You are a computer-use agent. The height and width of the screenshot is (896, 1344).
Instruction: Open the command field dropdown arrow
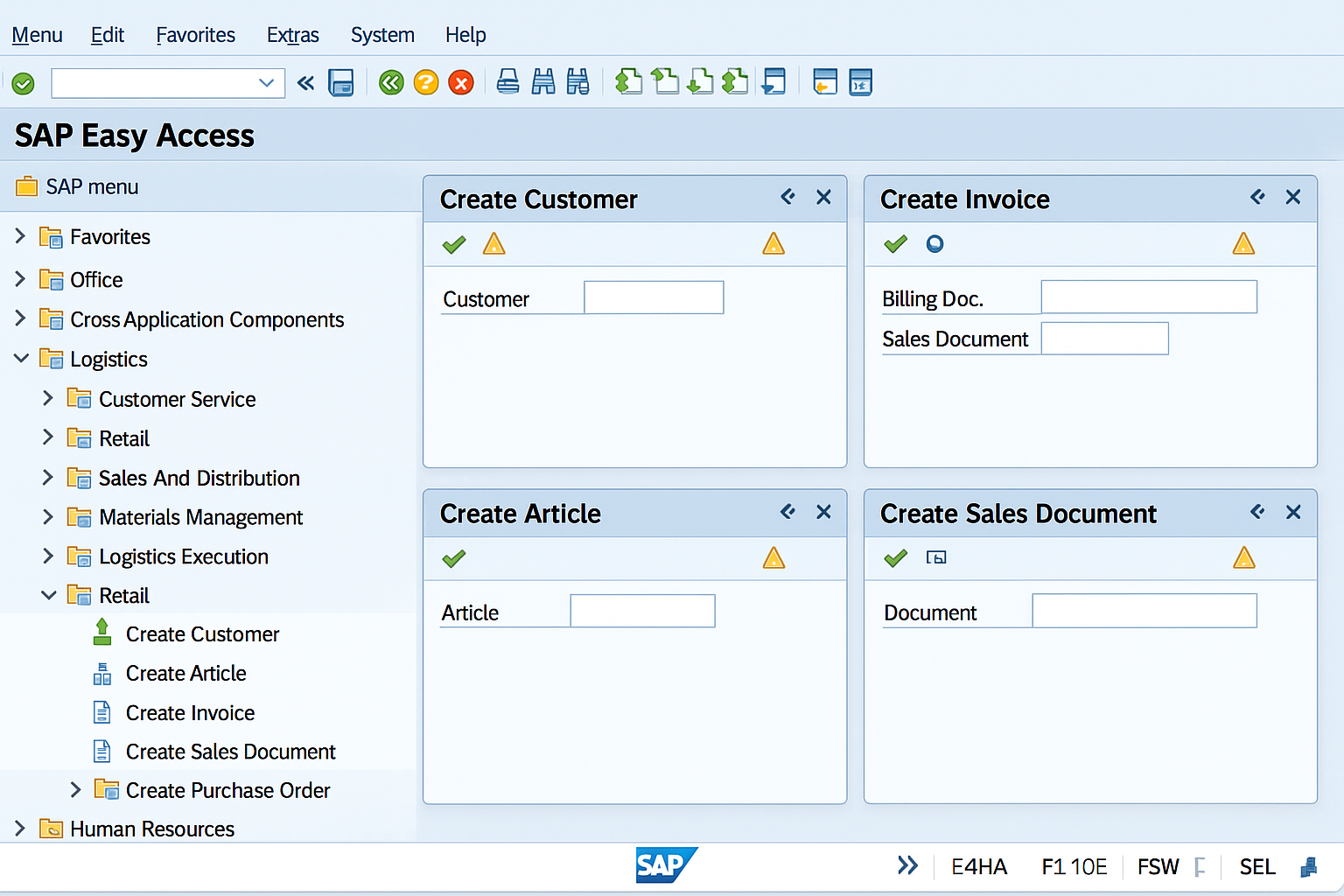click(267, 83)
